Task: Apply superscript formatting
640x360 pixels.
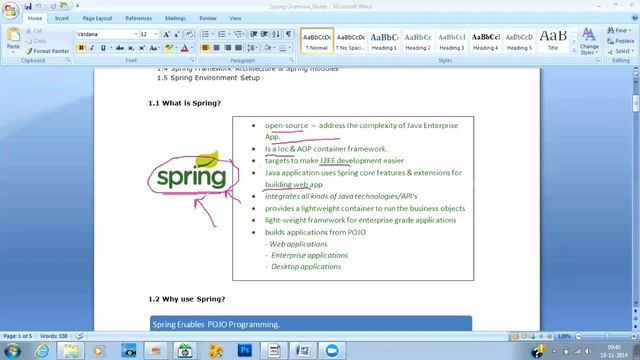Action: tap(142, 48)
